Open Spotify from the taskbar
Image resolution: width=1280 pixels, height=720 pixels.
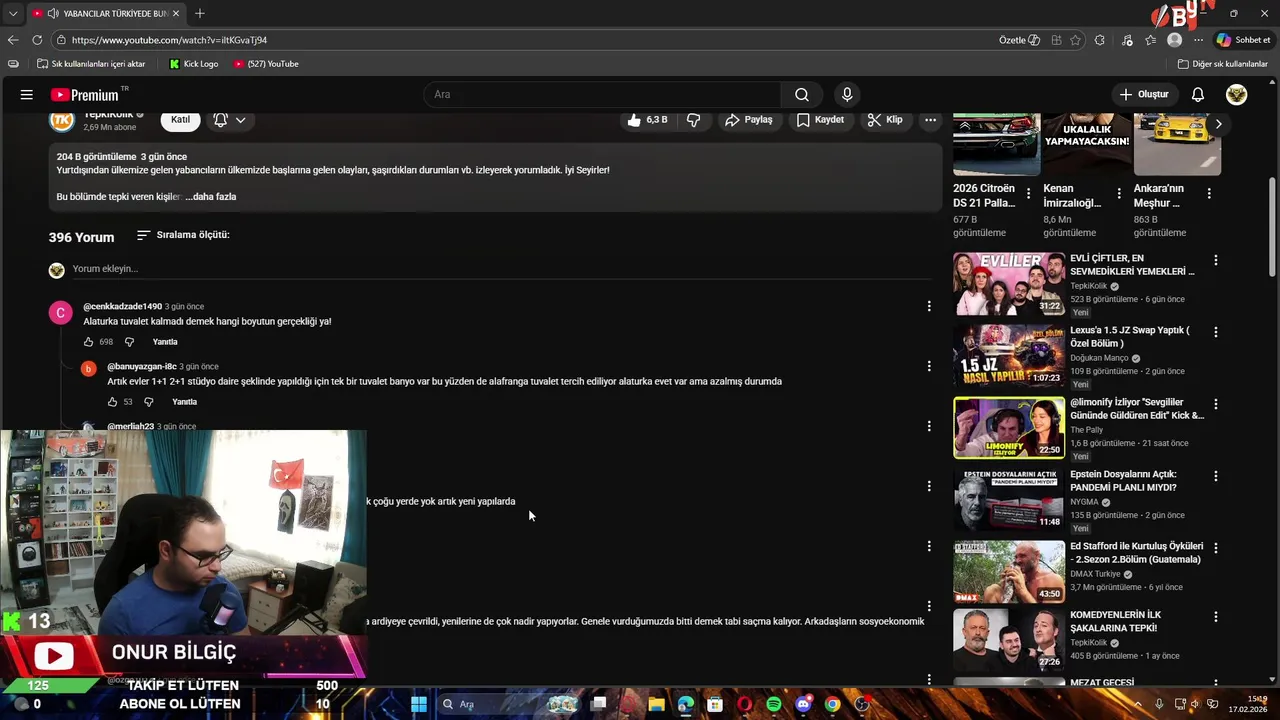point(774,704)
